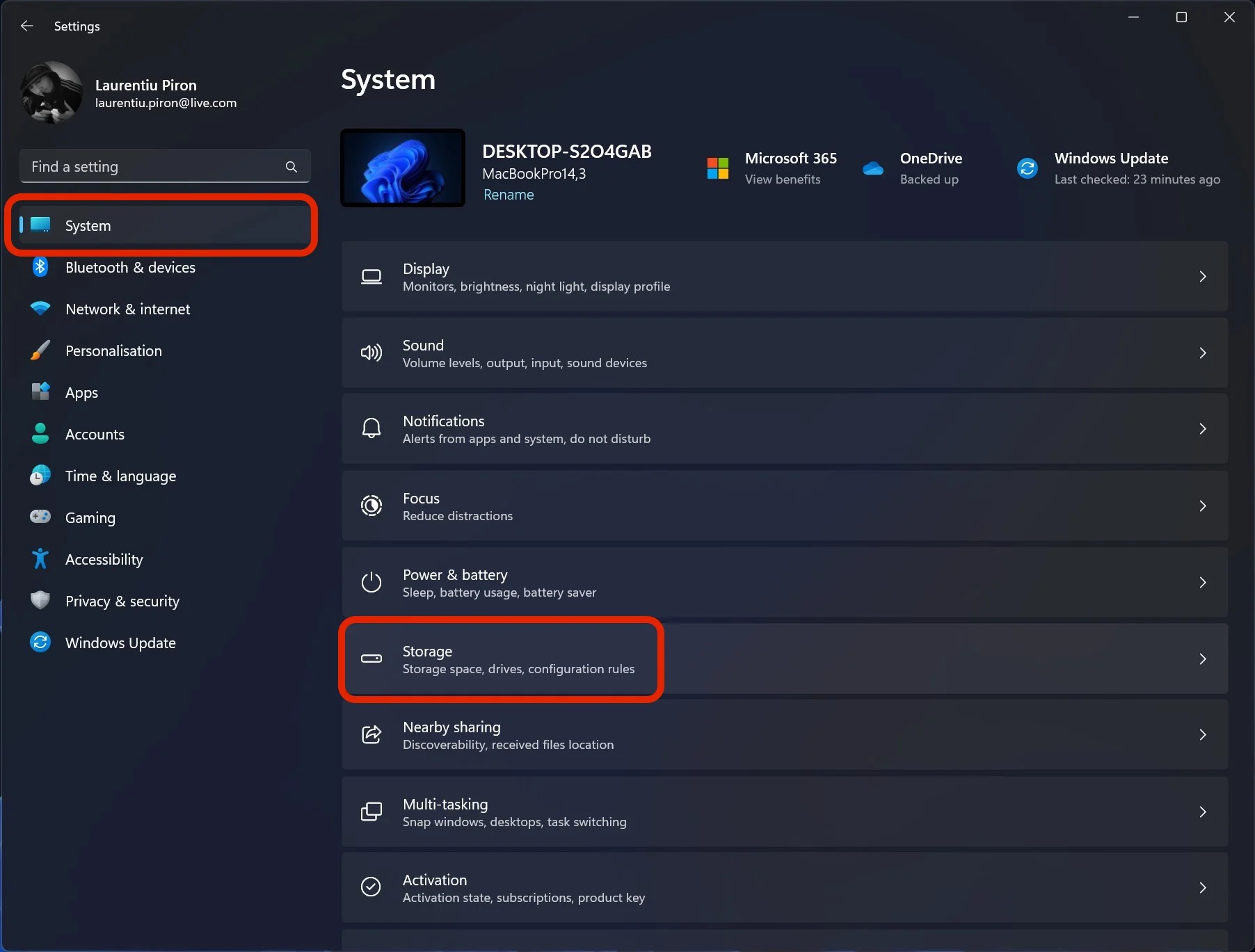
Task: Click Sleep, battery usage, battery saver text
Action: tap(499, 592)
